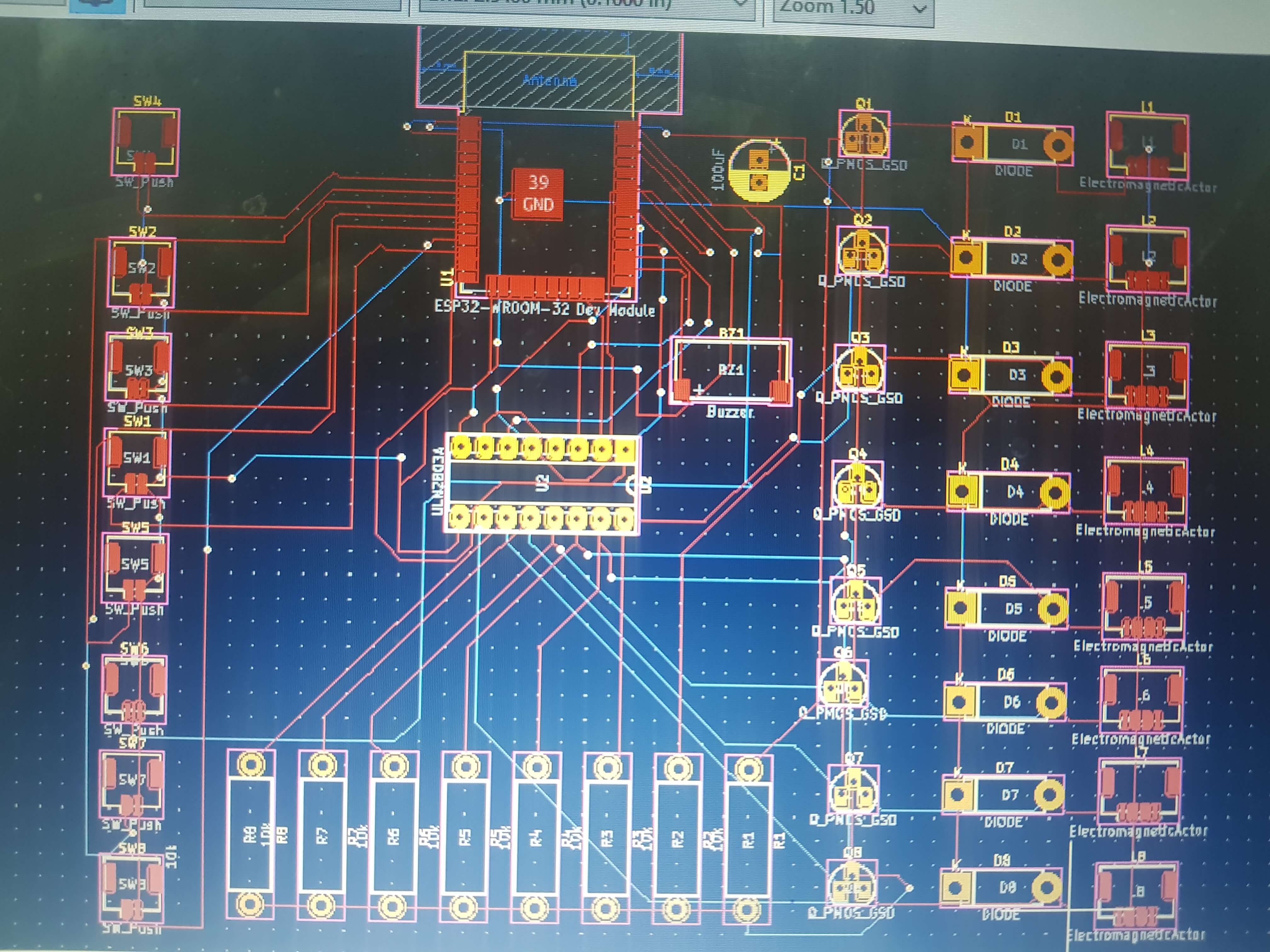The width and height of the screenshot is (1270, 952).
Task: Select the D4 diode footprint
Action: point(1008,492)
